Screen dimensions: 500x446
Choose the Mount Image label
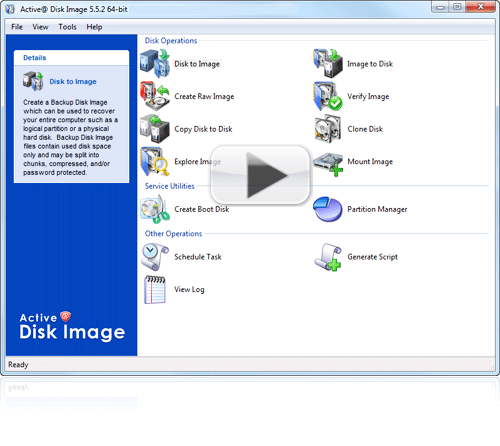[370, 162]
